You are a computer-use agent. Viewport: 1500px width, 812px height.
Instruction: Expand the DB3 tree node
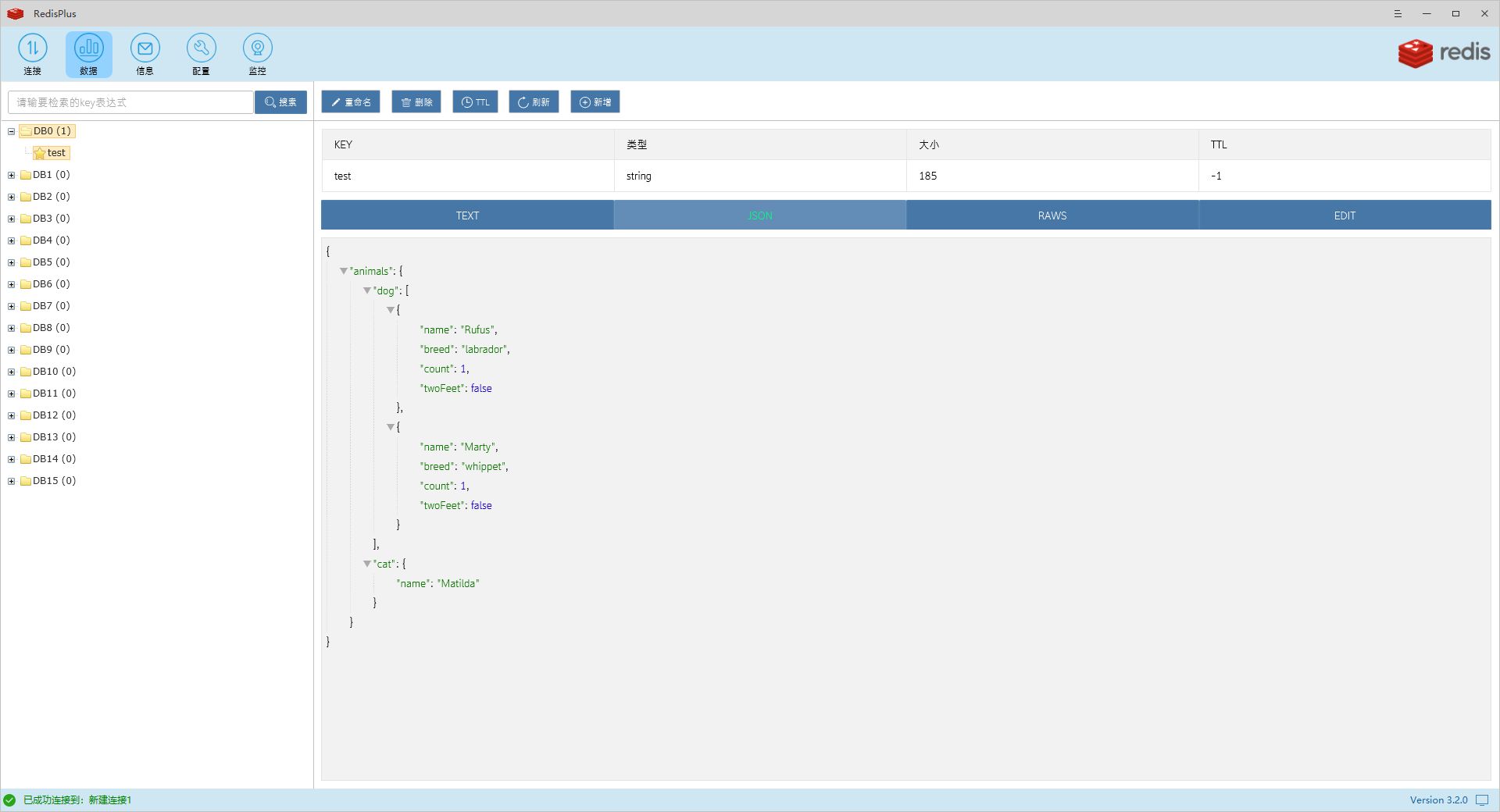(12, 219)
